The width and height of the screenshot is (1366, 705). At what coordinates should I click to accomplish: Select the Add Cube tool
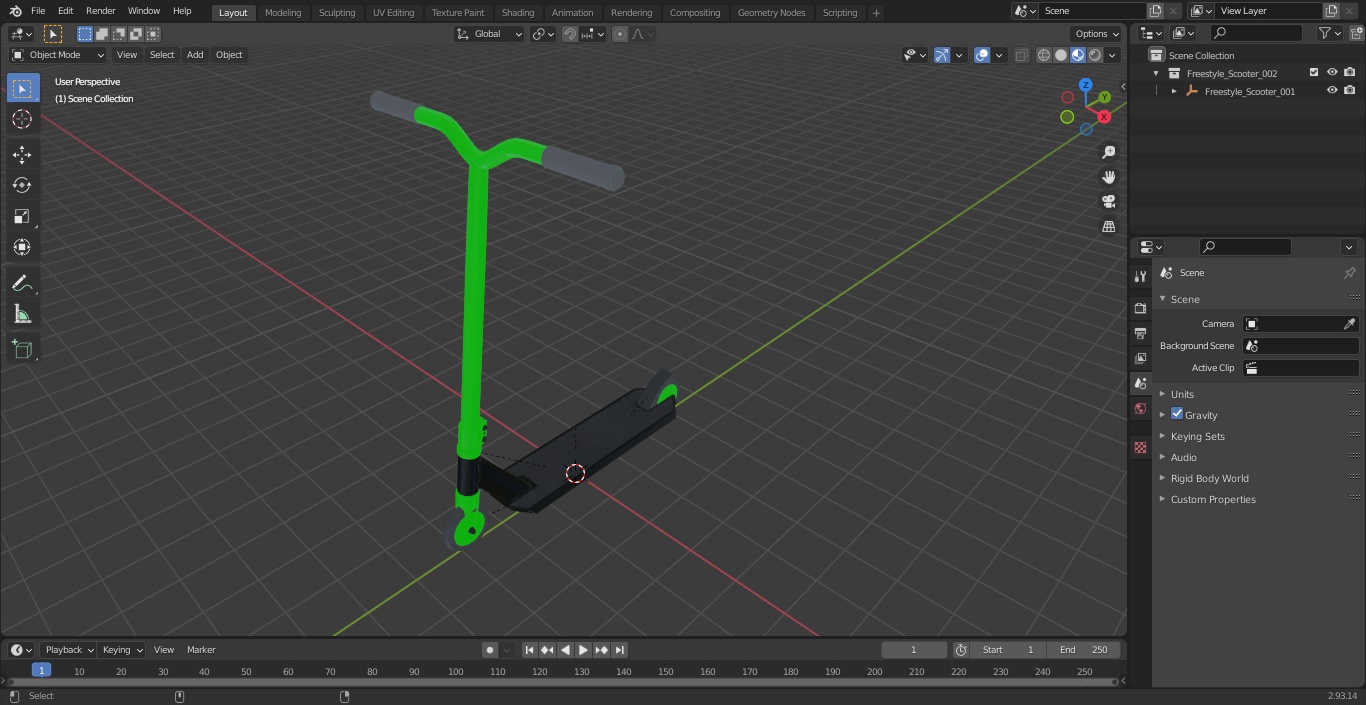pyautogui.click(x=22, y=350)
